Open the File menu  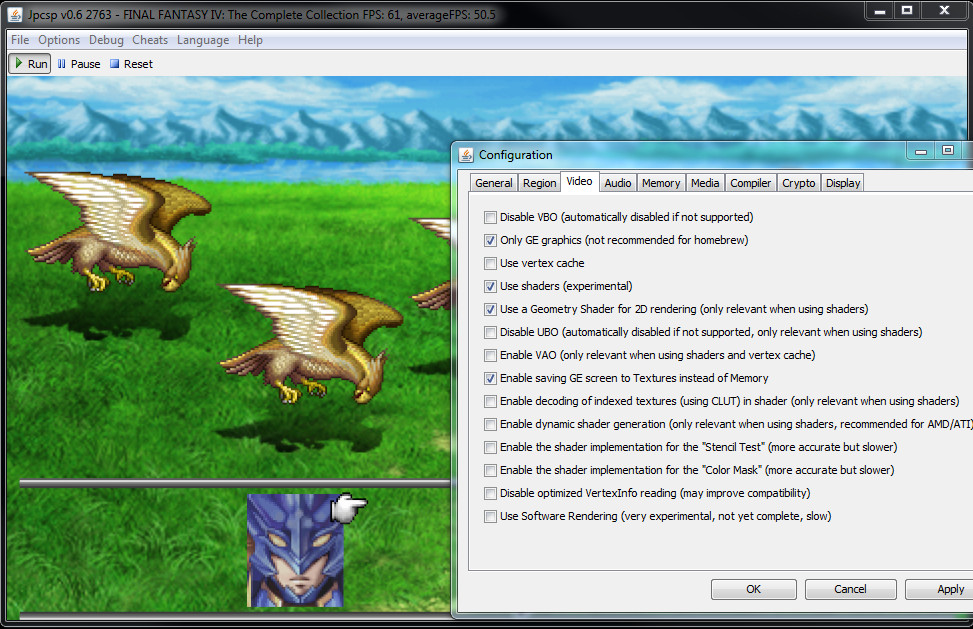tap(20, 40)
